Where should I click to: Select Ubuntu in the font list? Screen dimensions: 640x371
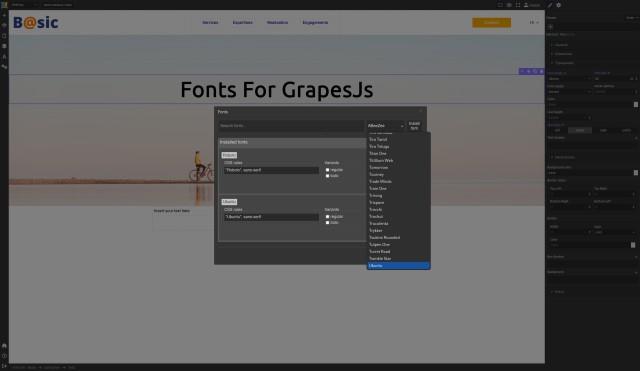[x=398, y=266]
